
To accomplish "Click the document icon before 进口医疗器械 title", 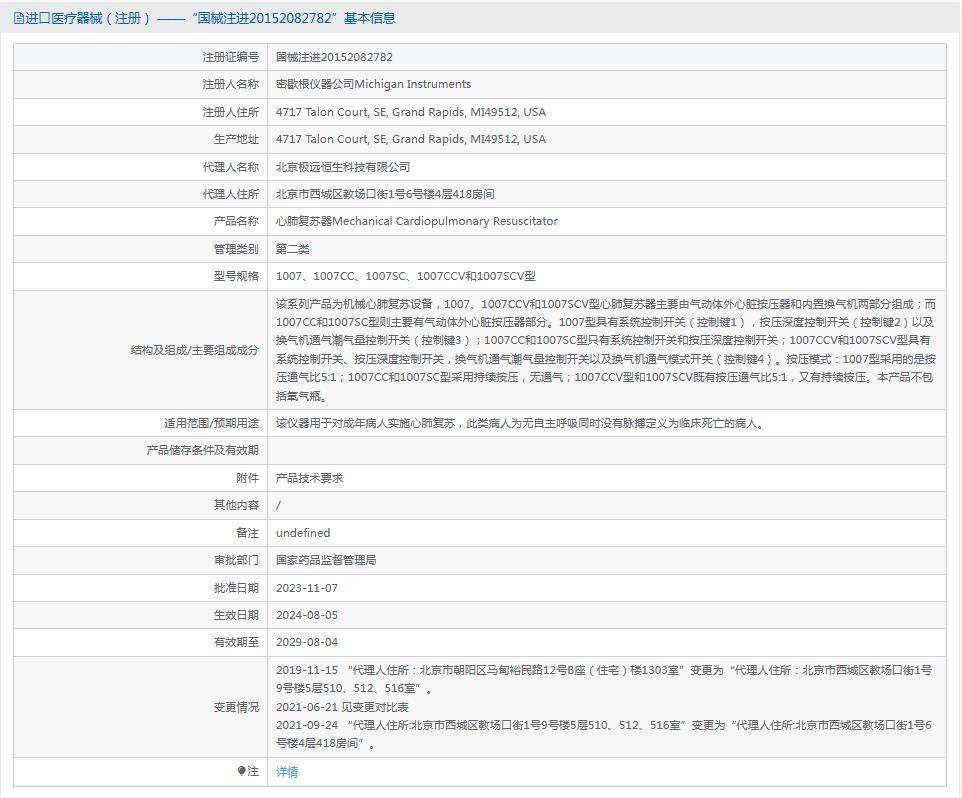I will pos(18,18).
